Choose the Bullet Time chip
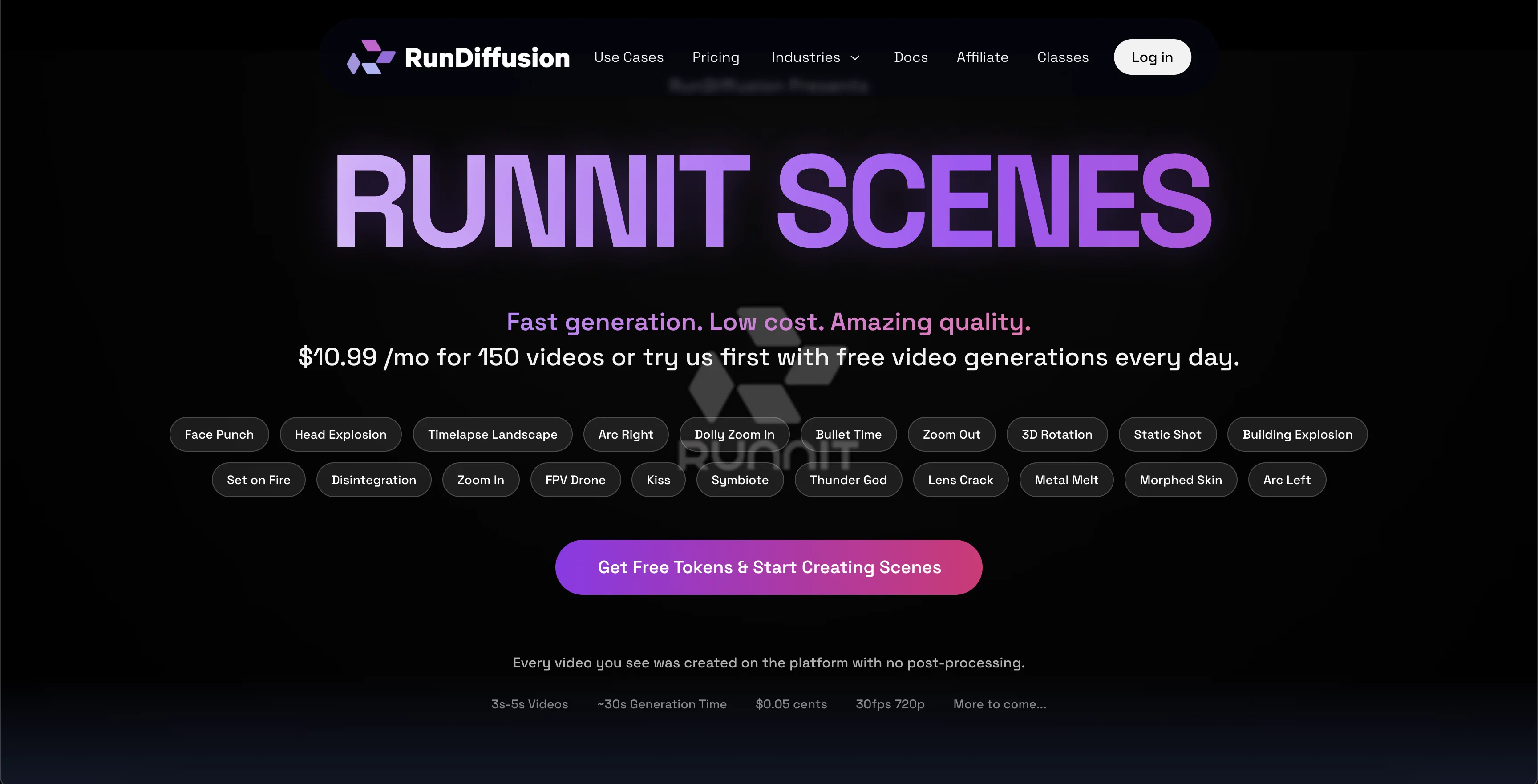This screenshot has width=1538, height=784. tap(848, 434)
